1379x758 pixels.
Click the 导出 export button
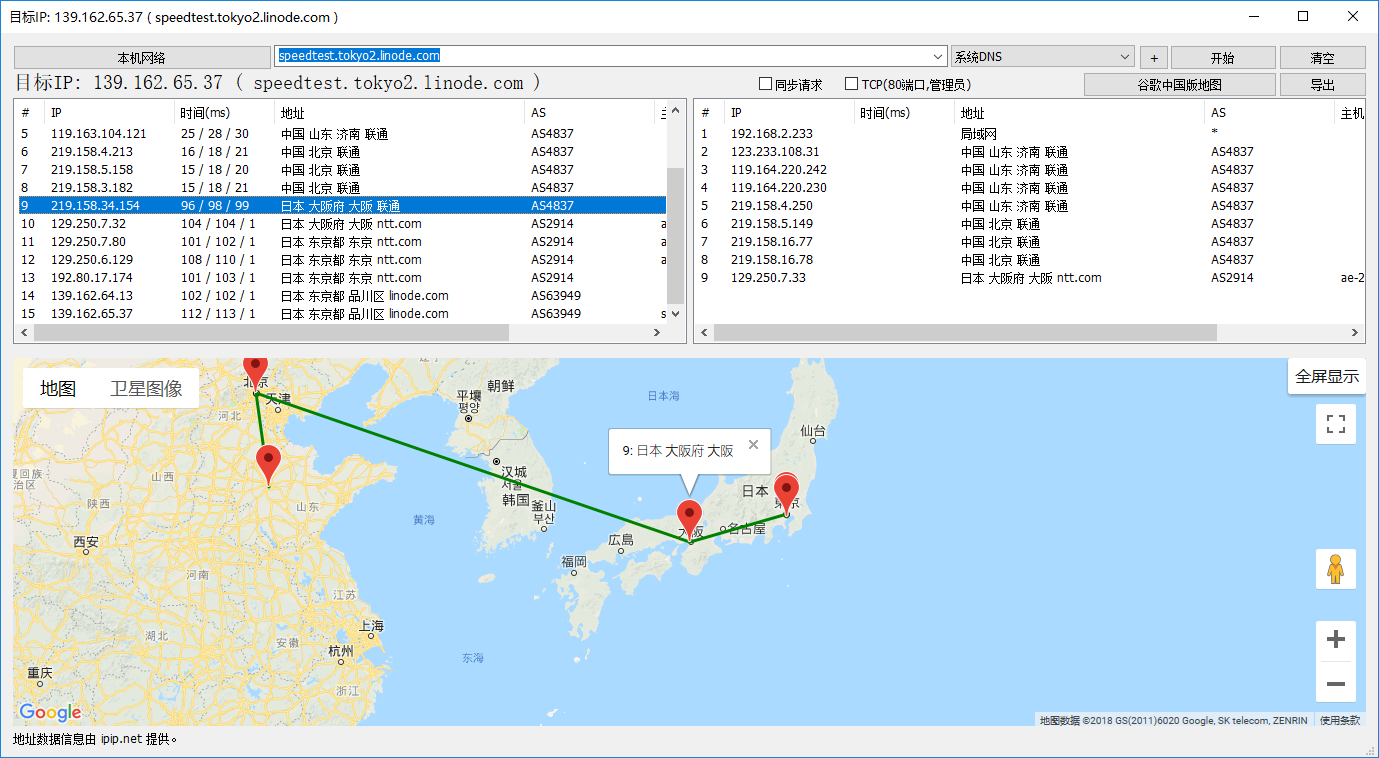[x=1322, y=85]
